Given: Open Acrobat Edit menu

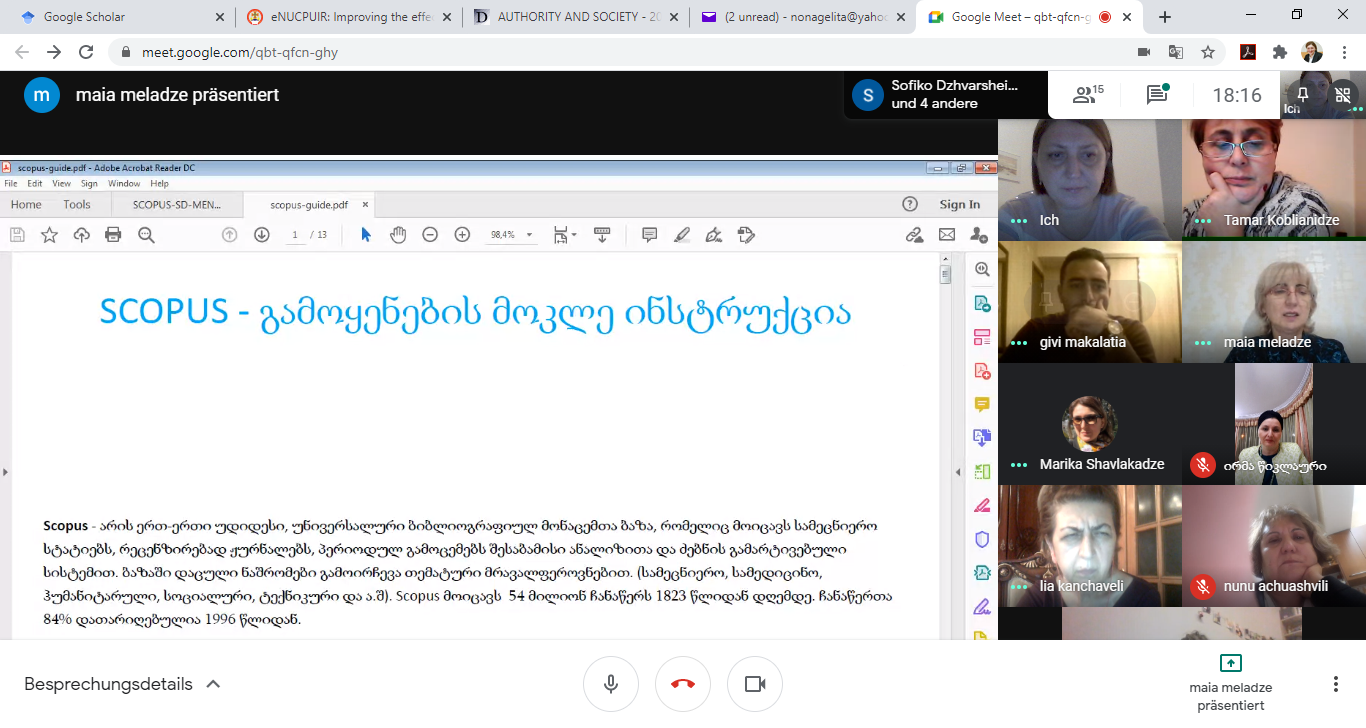Looking at the screenshot, I should tap(35, 184).
